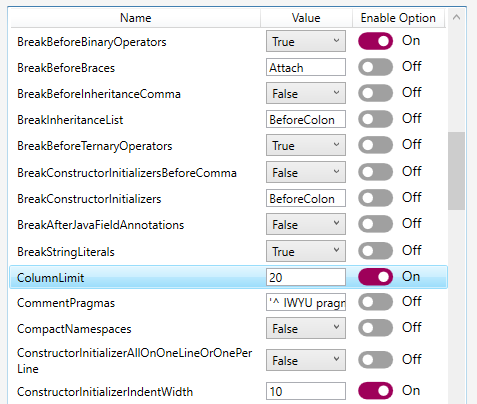
Task: Turn on the BreakInheritanceList toggle
Action: click(375, 119)
